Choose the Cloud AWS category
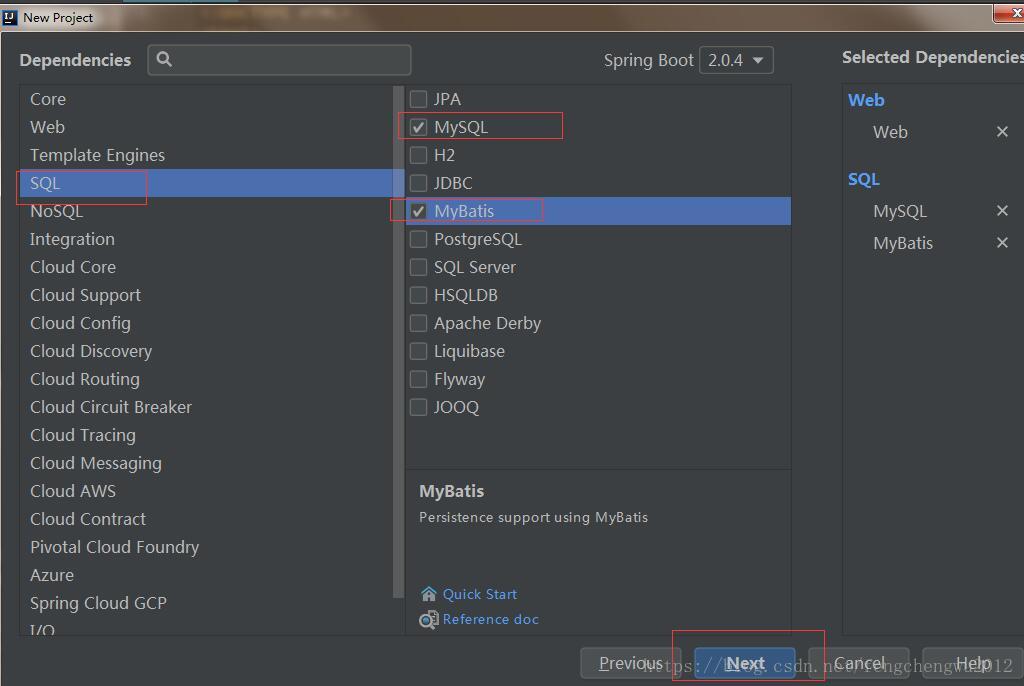1024x686 pixels. [206, 491]
